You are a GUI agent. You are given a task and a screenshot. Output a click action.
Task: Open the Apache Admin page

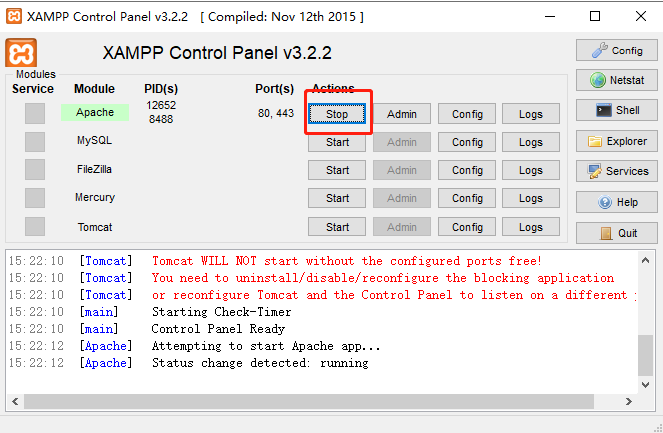(x=402, y=114)
